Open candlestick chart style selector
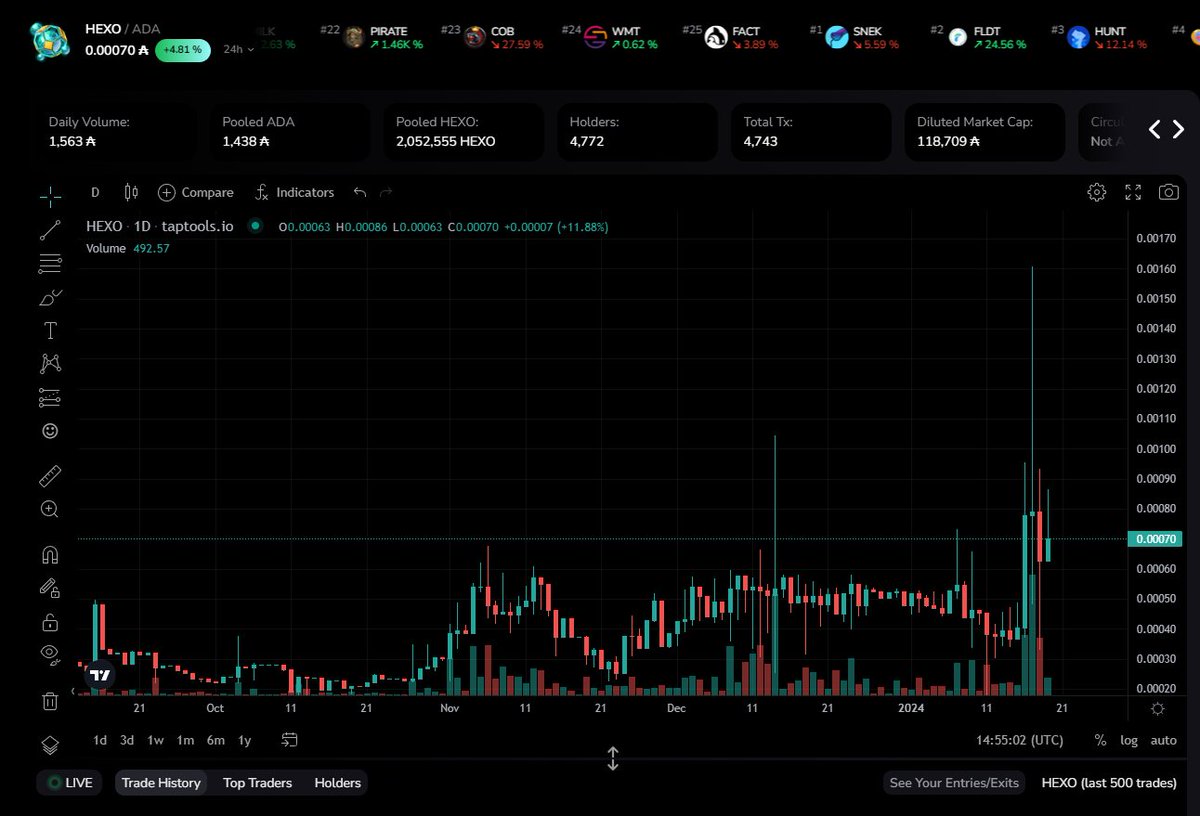 (x=129, y=192)
